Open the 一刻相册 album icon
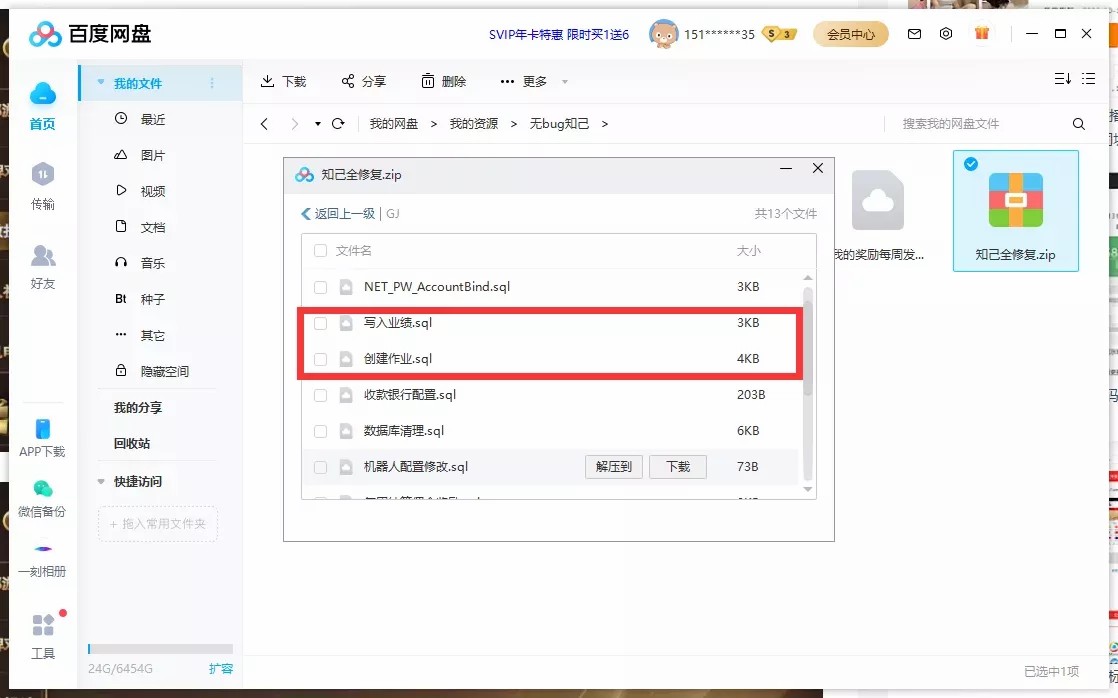Screen dimensions: 1118x698 click(43, 549)
